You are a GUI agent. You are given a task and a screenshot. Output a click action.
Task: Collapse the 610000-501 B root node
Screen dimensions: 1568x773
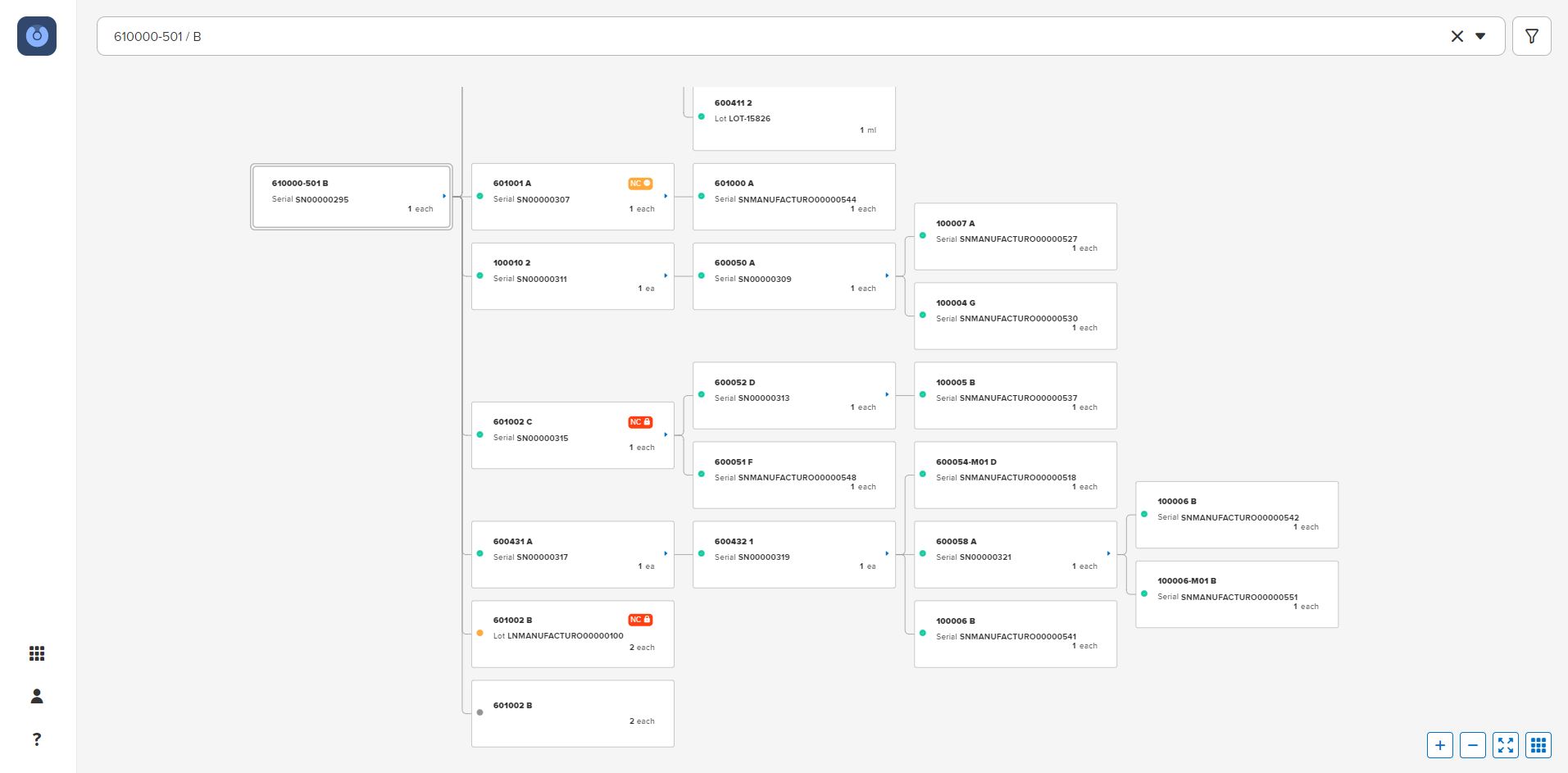coord(444,196)
